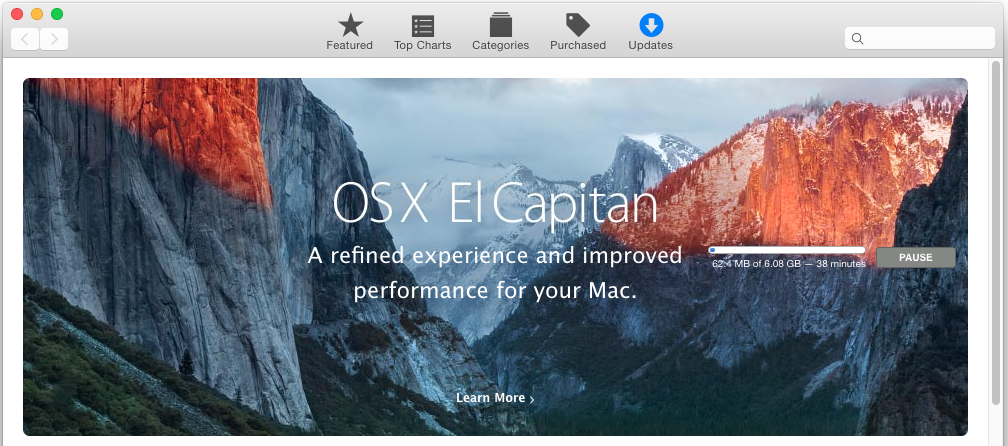Screen dimensions: 1008x446
Task: Click the '62.4 MB of 6.08 GB' status text
Action: (756, 264)
